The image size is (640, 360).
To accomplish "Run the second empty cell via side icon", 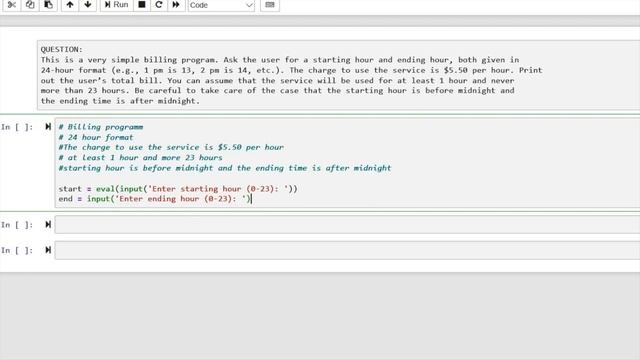I will (48, 224).
